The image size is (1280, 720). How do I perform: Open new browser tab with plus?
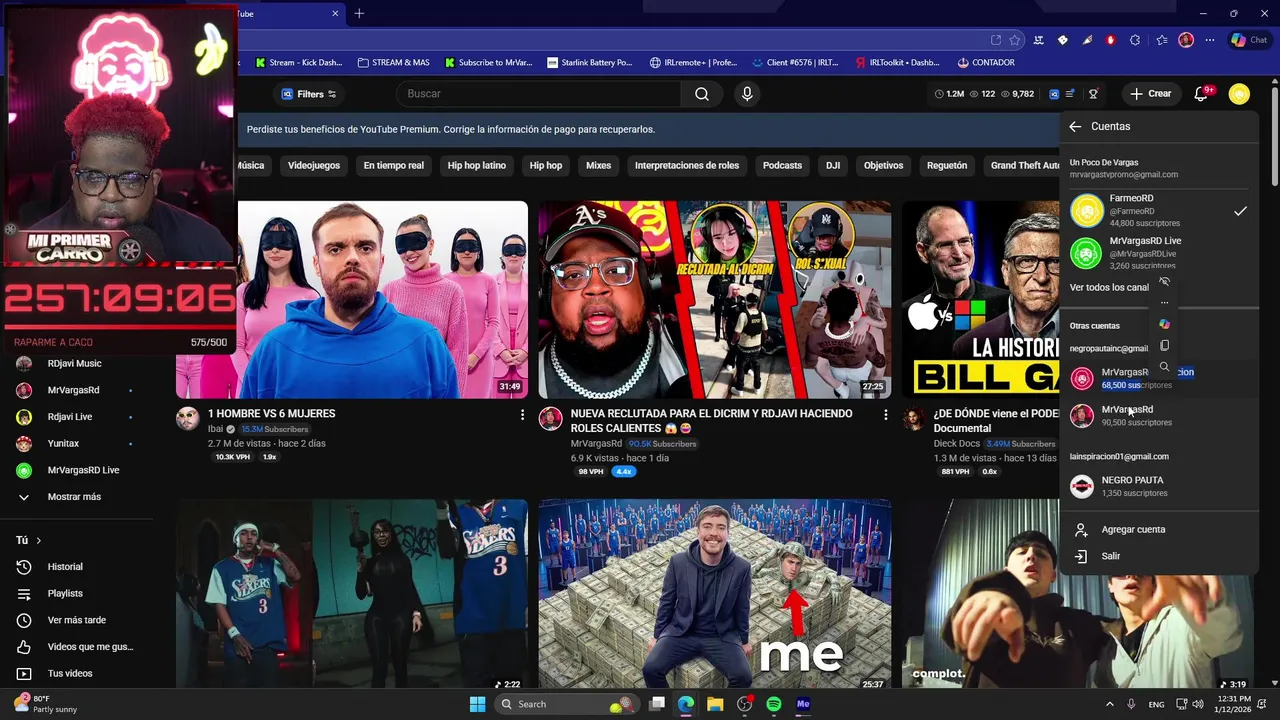pos(359,13)
